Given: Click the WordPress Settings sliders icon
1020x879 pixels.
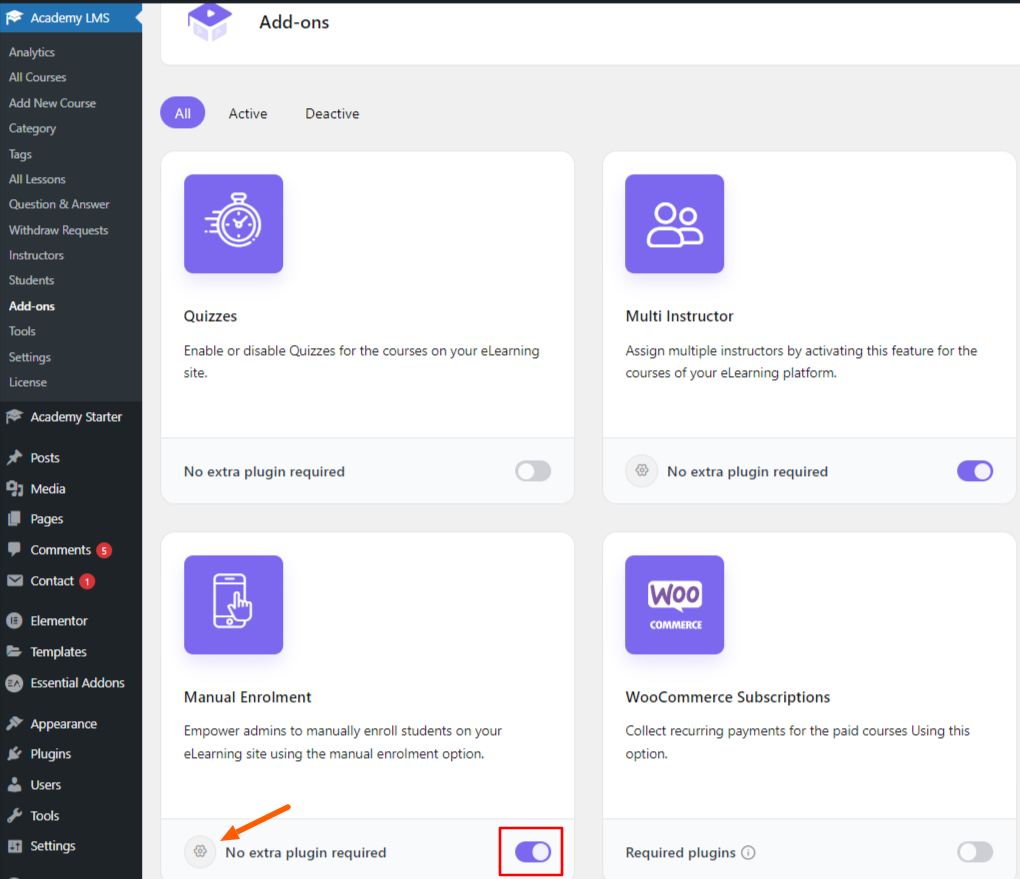Looking at the screenshot, I should tap(14, 846).
